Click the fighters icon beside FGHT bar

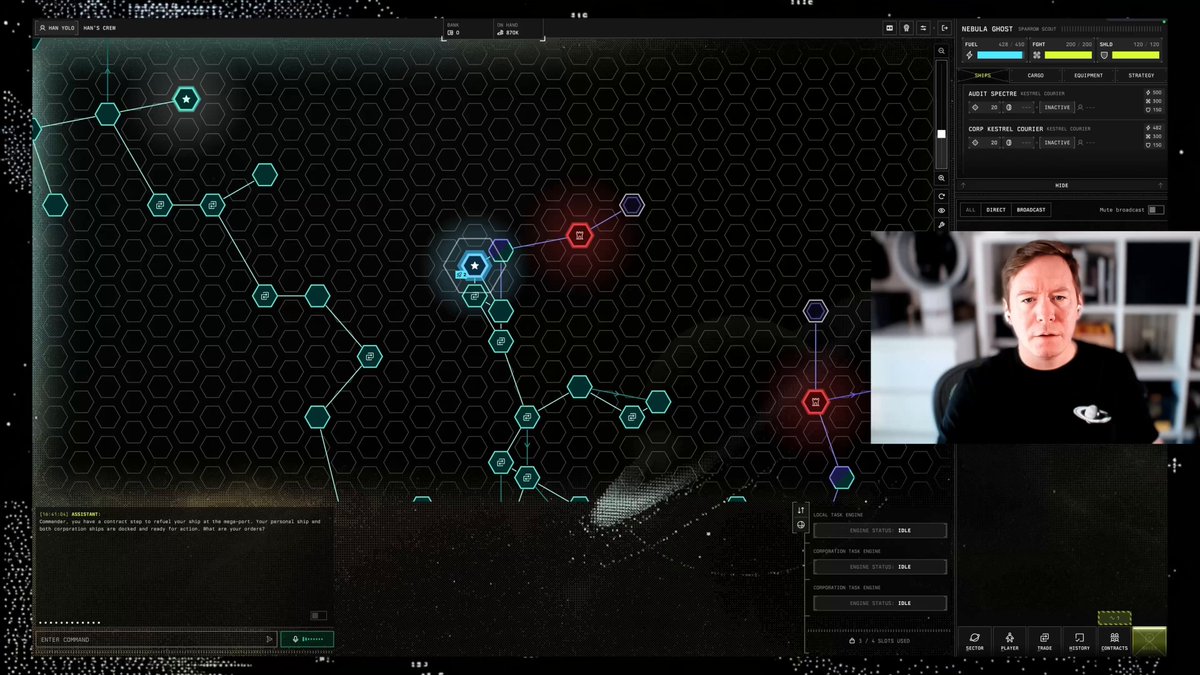1038,55
